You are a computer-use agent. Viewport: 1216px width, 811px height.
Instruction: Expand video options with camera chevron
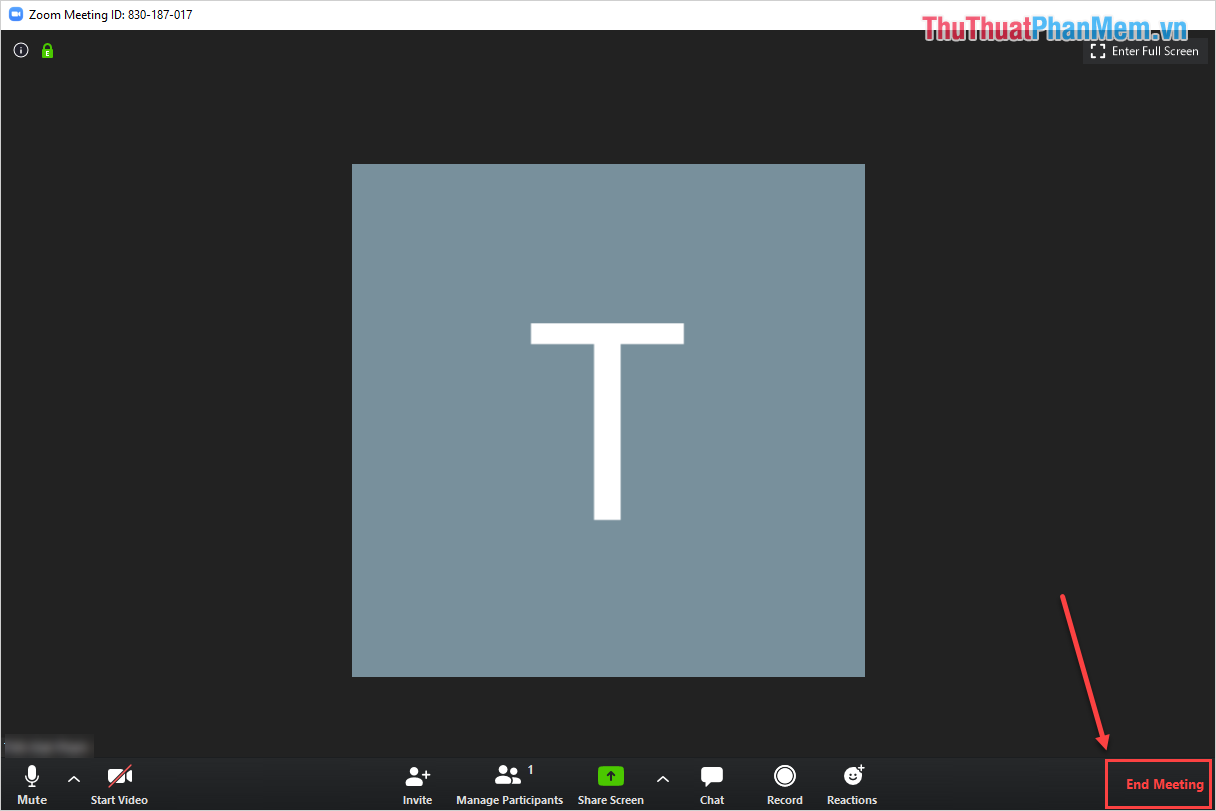pos(160,778)
